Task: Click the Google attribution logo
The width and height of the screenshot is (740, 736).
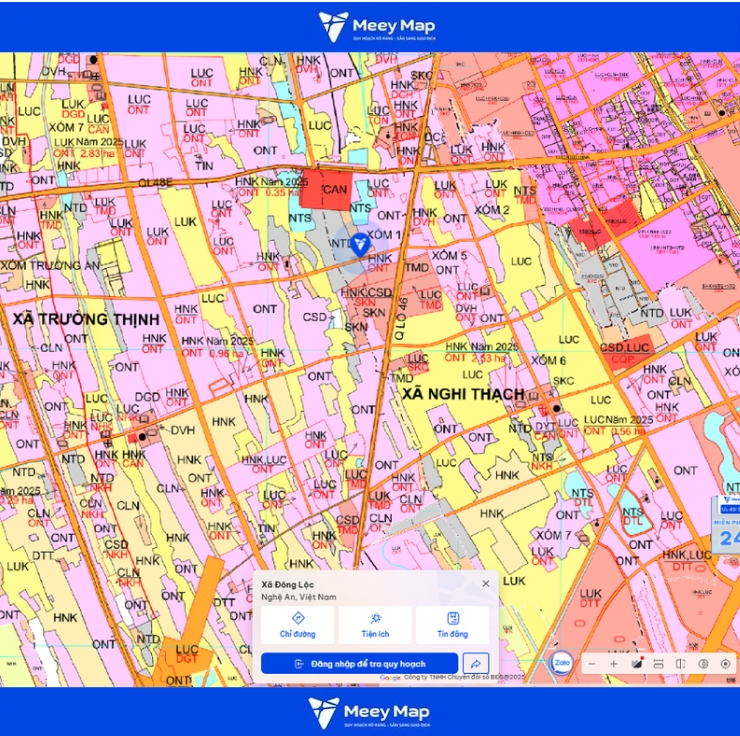Action: pos(390,678)
